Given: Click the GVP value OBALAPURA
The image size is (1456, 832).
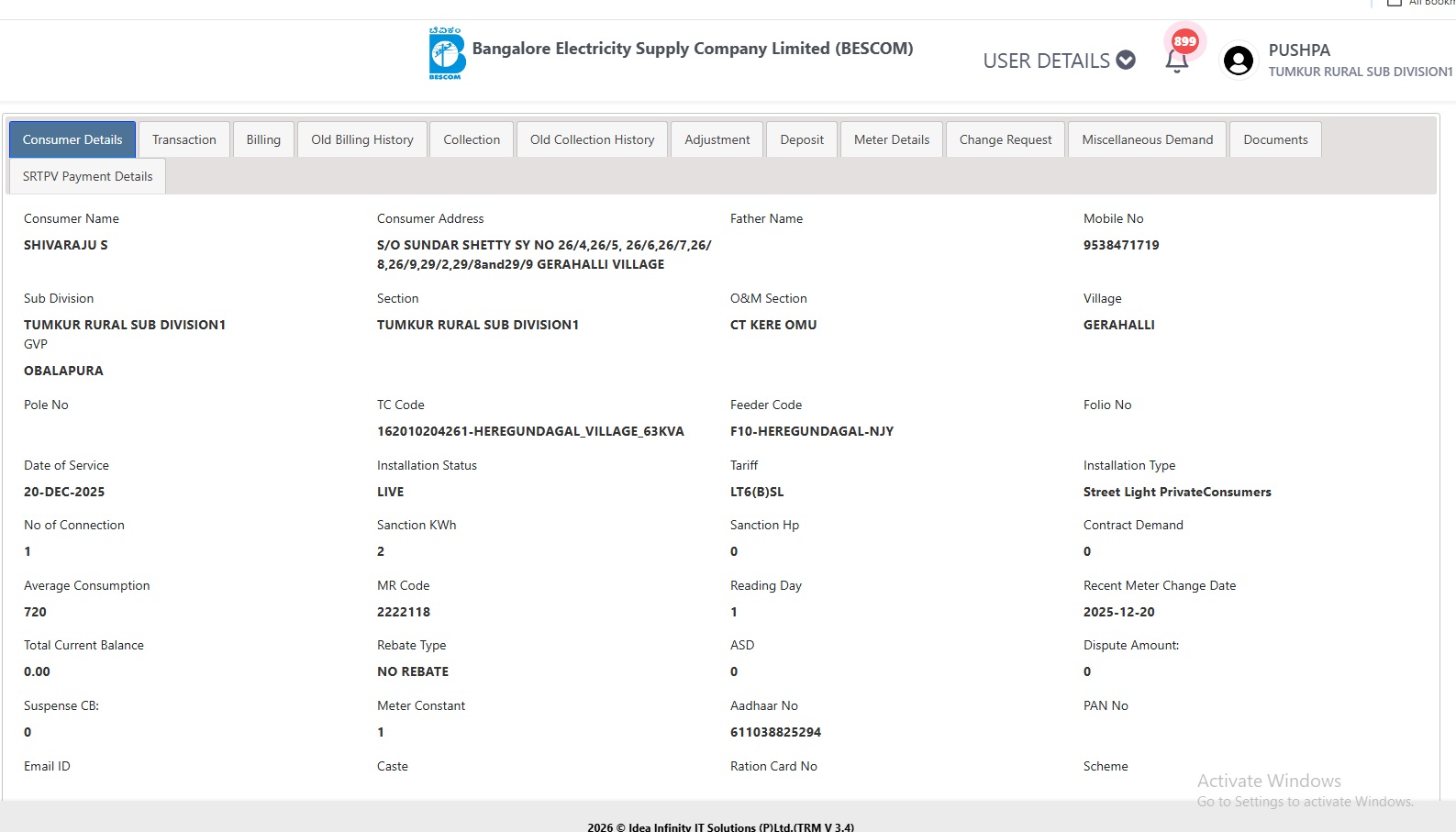Looking at the screenshot, I should tap(63, 371).
